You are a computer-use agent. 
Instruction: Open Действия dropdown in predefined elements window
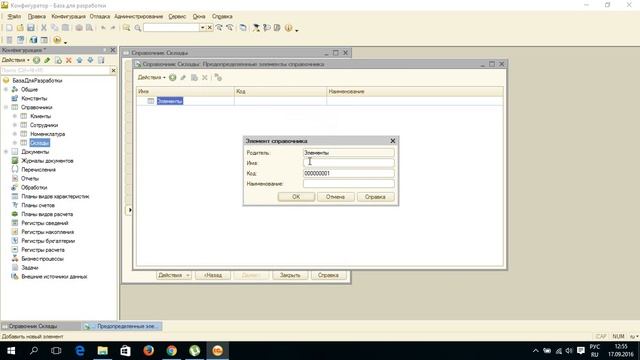coord(151,77)
